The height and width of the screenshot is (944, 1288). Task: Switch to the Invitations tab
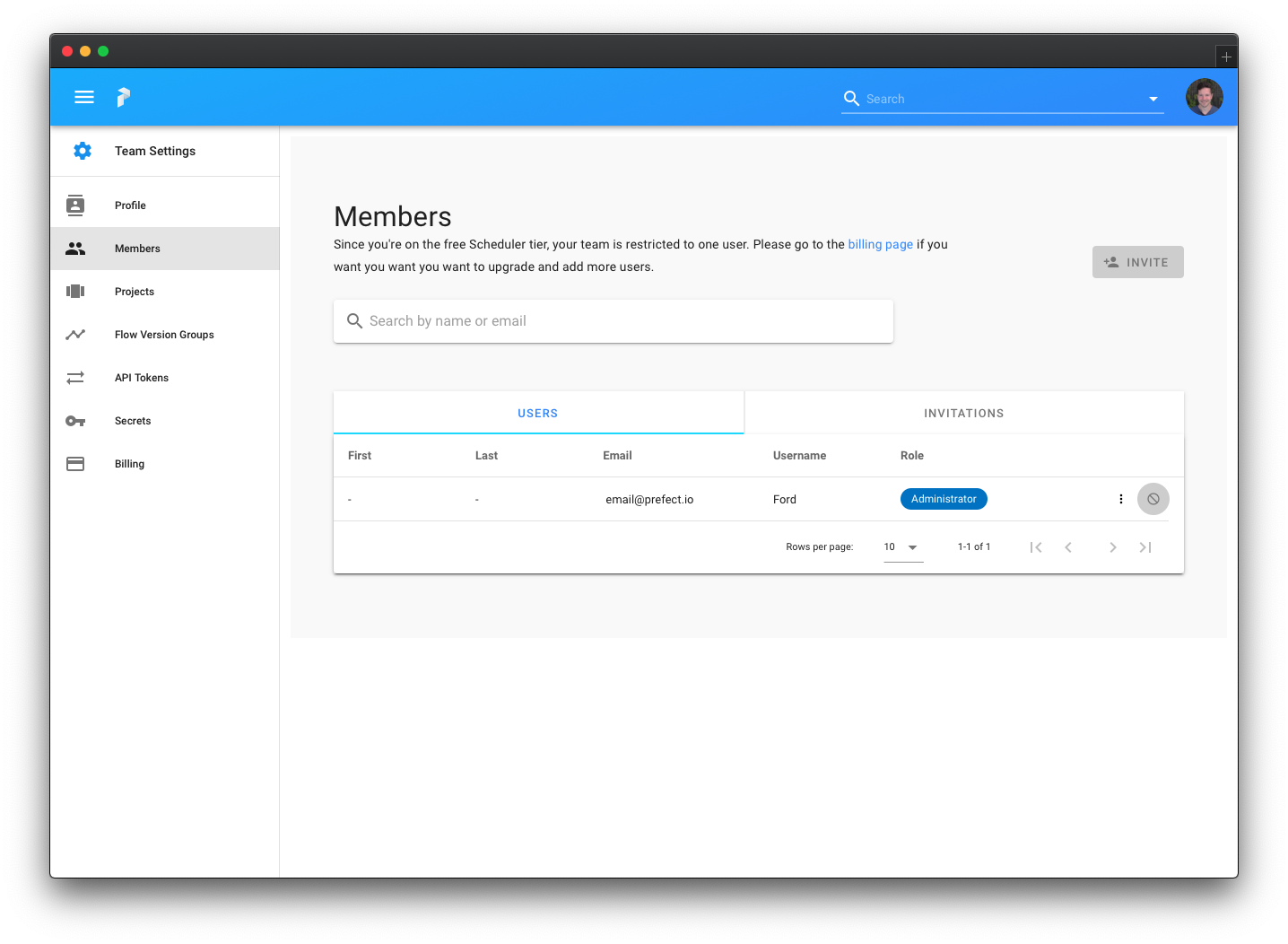(x=964, y=413)
